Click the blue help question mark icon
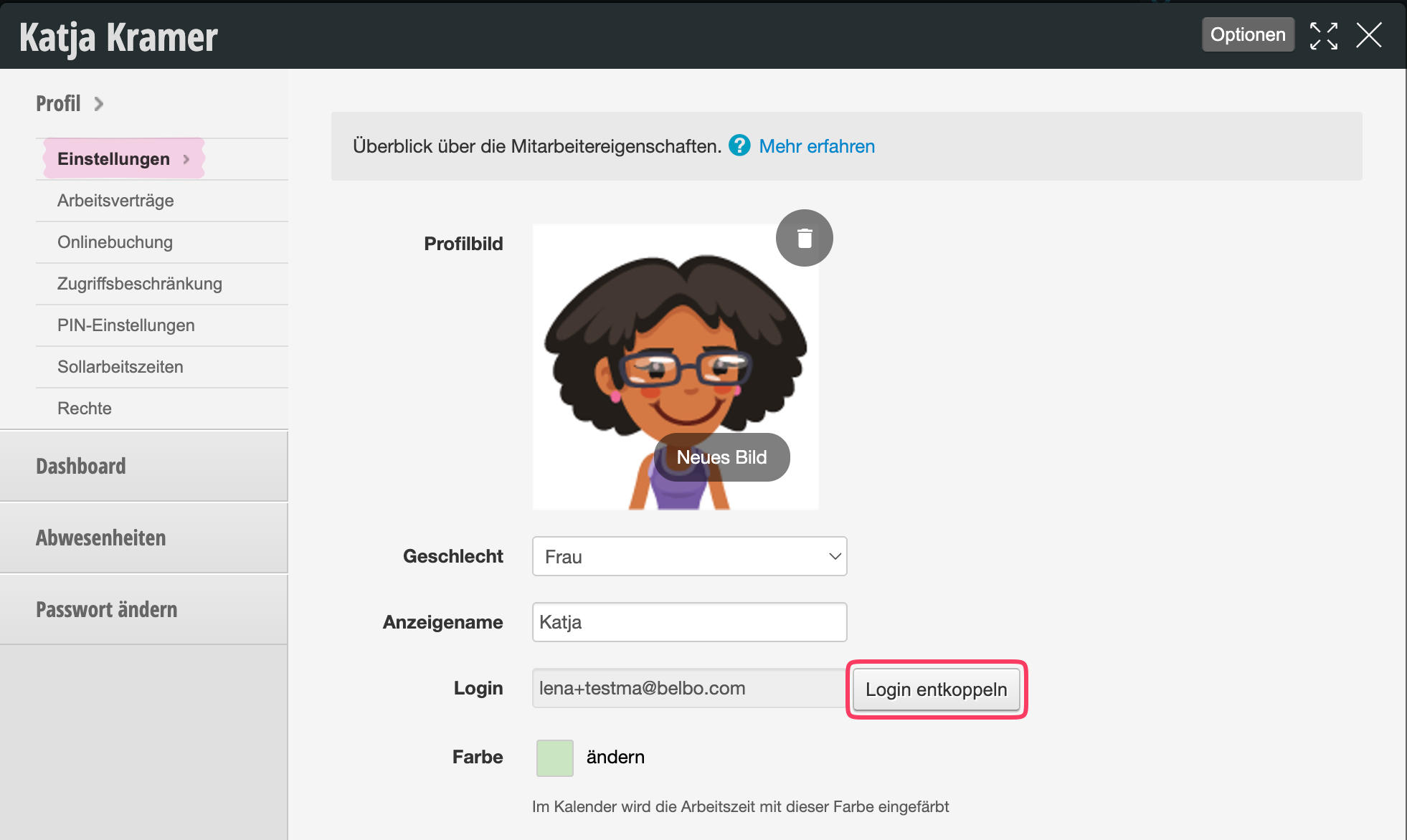Viewport: 1407px width, 840px height. point(739,145)
